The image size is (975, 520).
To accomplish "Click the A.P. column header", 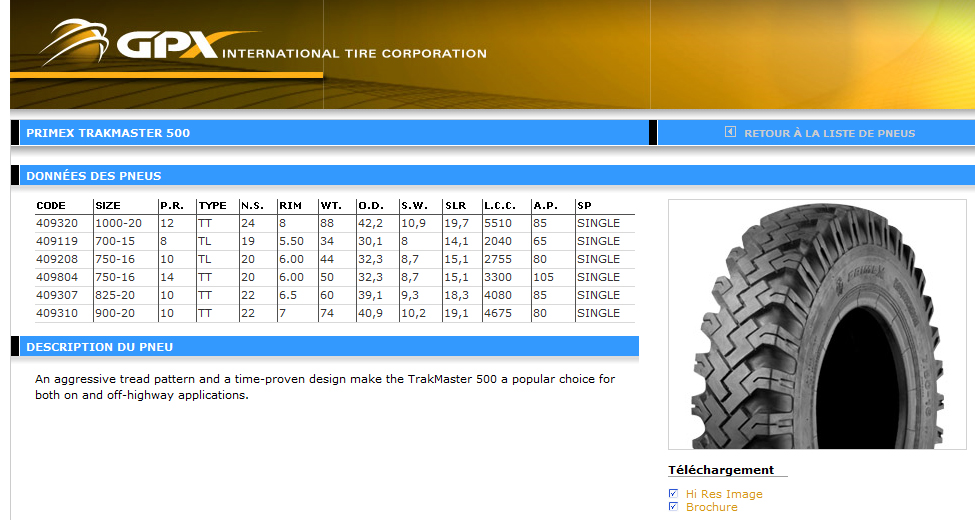I will pyautogui.click(x=546, y=205).
